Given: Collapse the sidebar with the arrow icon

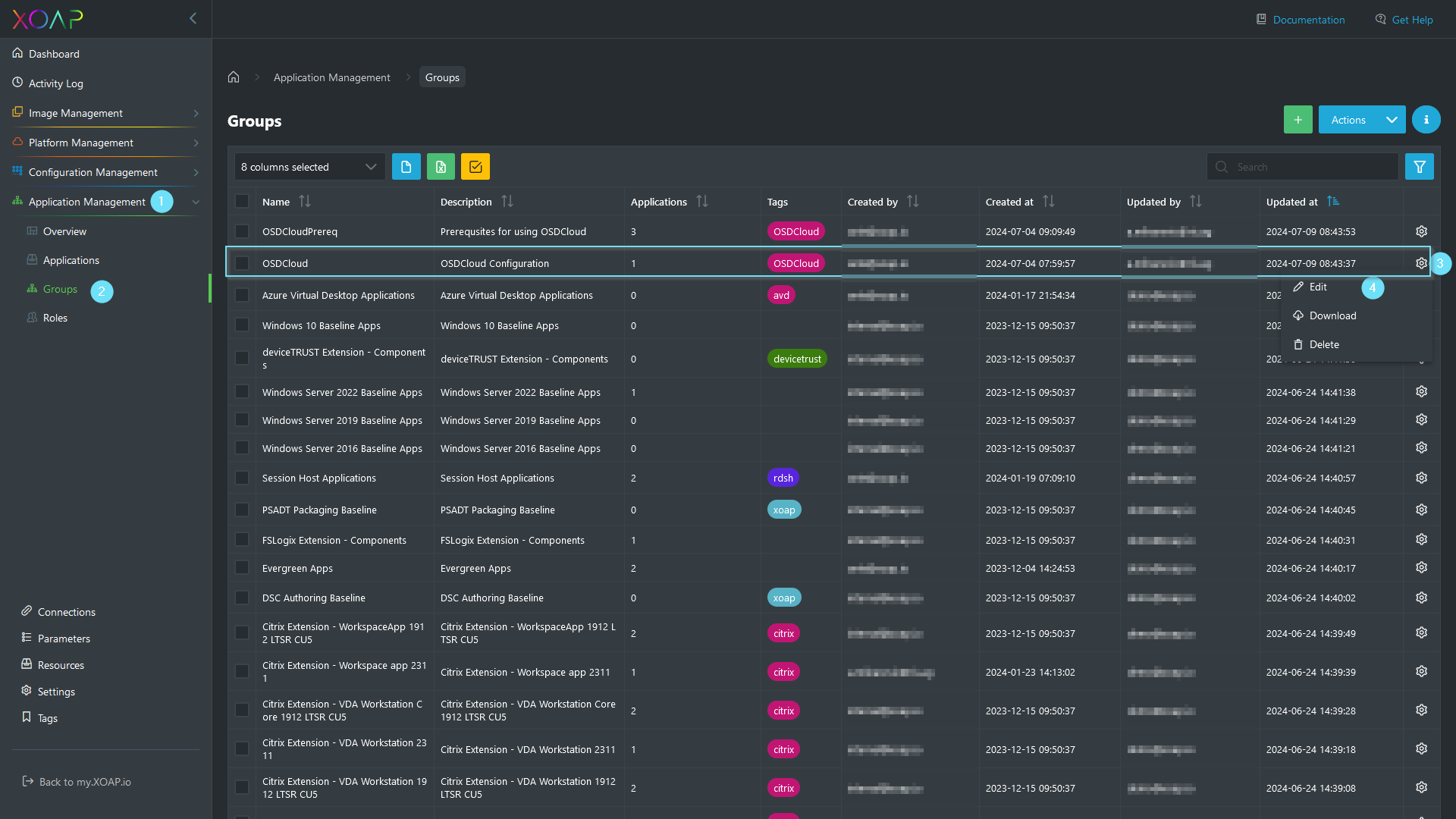Looking at the screenshot, I should (x=193, y=18).
